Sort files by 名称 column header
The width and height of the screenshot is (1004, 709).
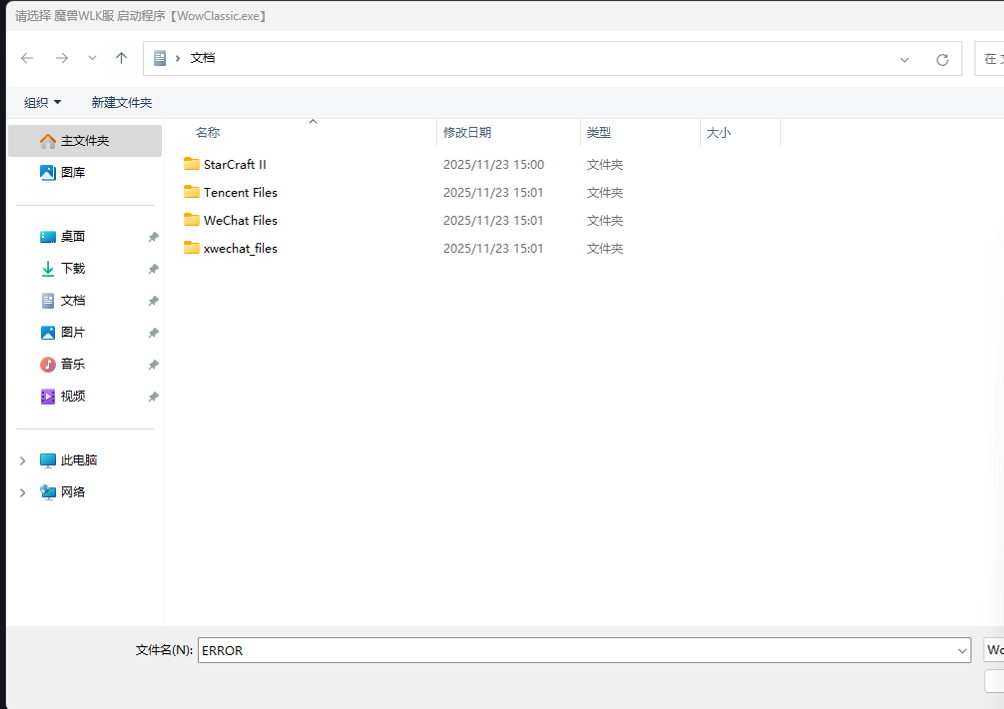pos(208,132)
